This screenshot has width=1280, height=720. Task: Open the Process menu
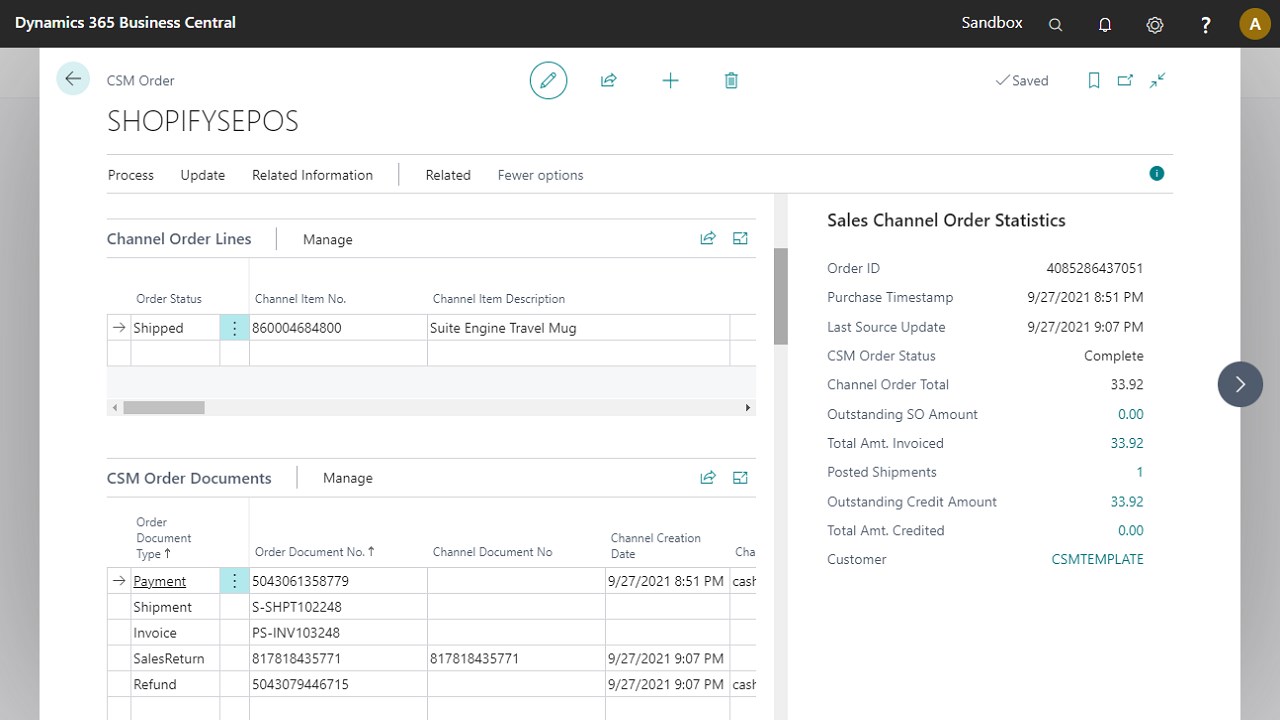[131, 175]
